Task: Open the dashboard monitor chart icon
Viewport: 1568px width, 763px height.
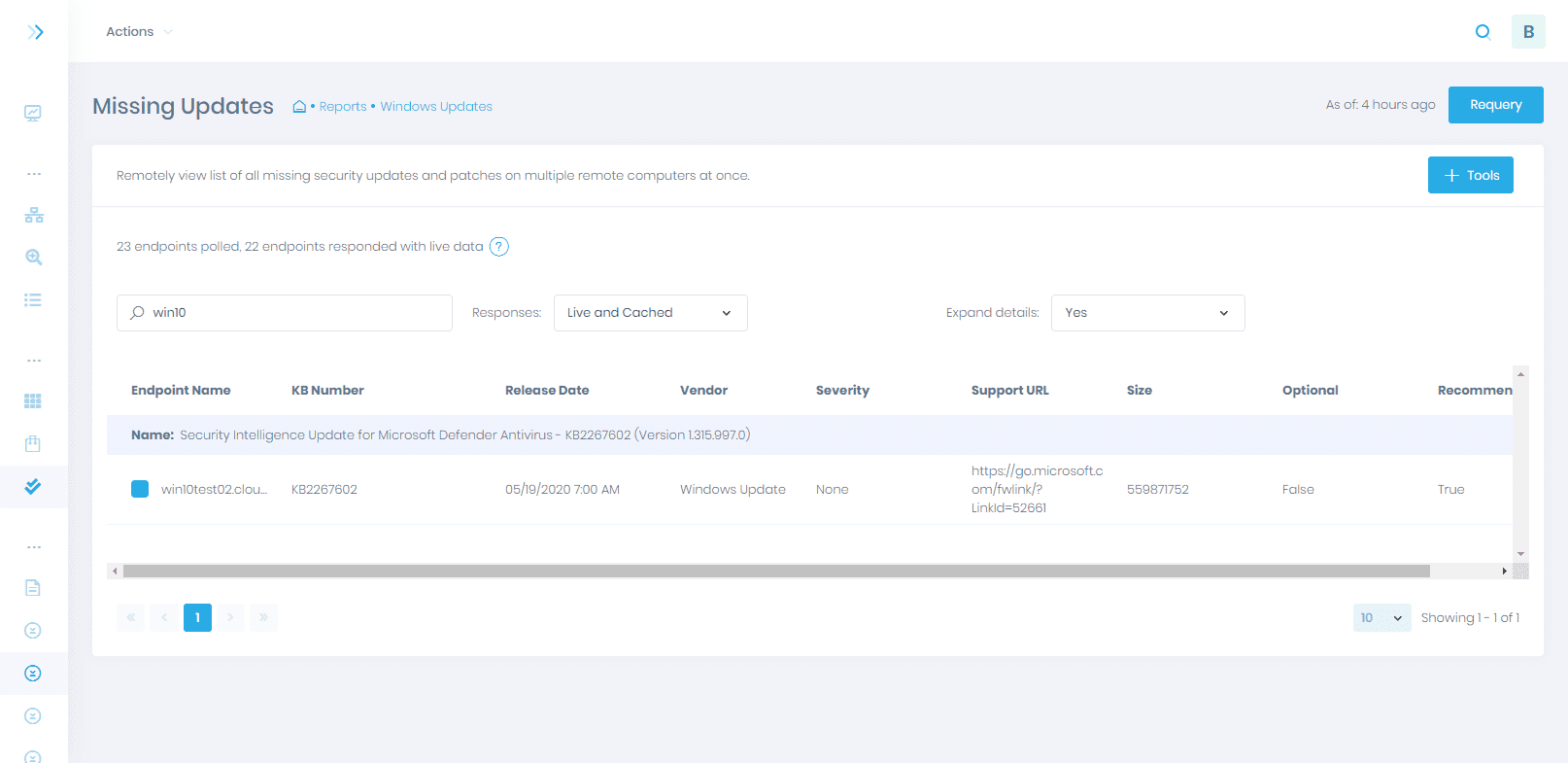Action: coord(33,113)
